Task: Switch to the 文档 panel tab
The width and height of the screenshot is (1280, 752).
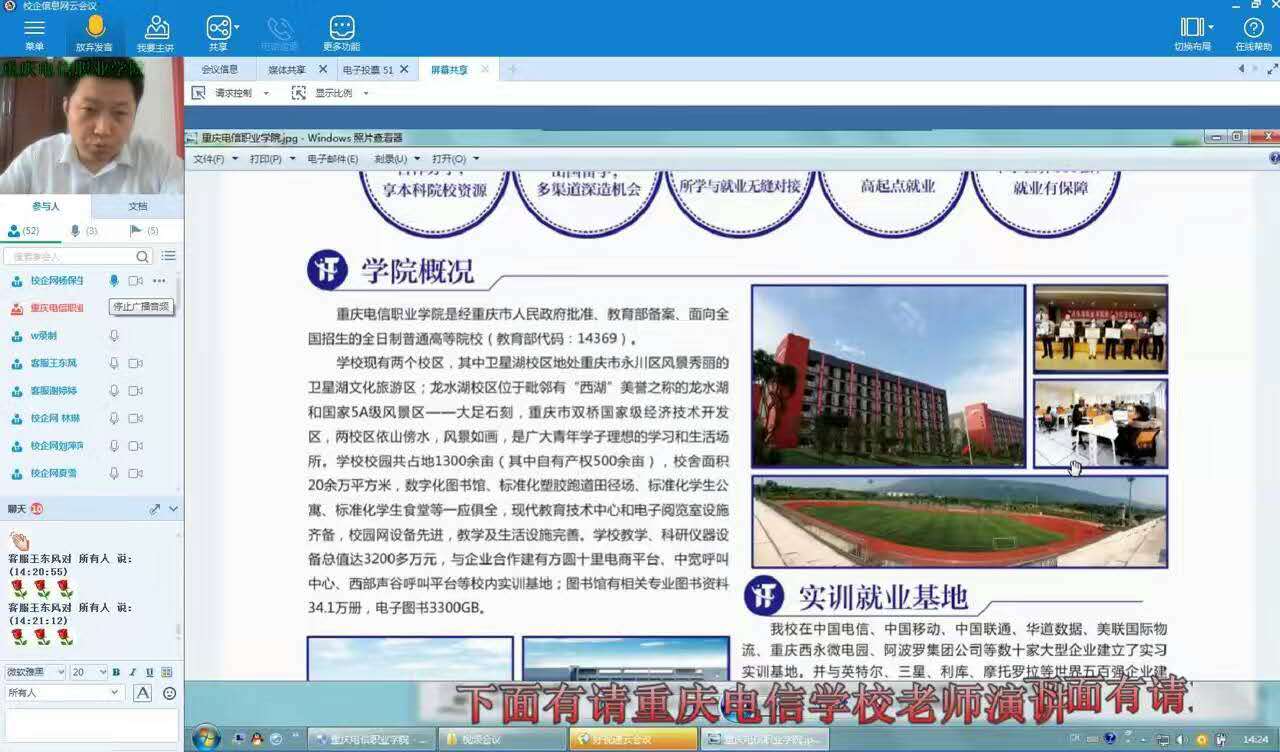Action: [138, 206]
